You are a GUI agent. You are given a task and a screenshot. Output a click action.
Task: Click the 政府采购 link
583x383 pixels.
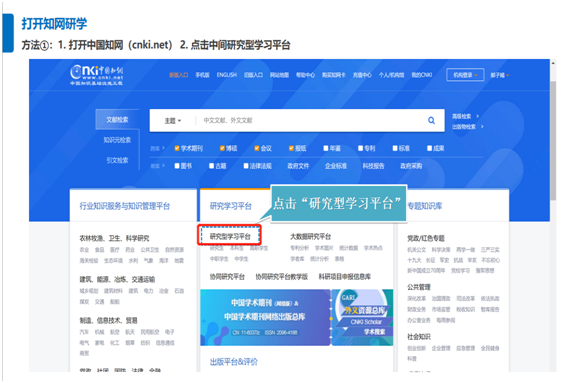[411, 166]
